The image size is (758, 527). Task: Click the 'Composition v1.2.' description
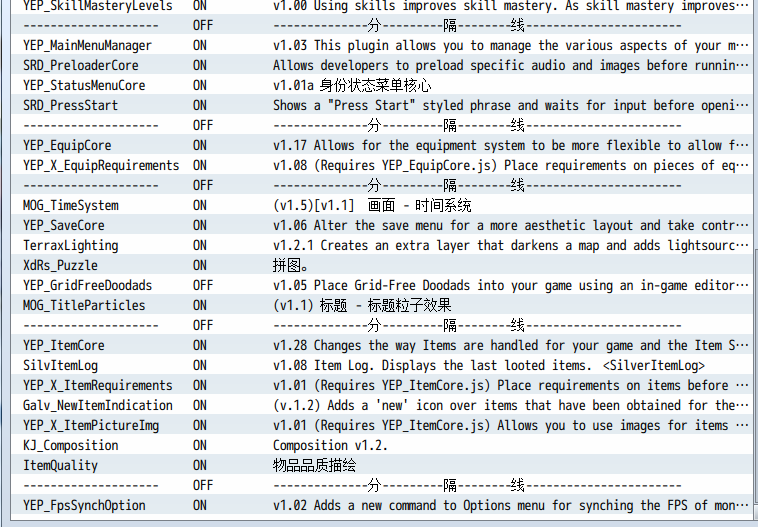pos(330,445)
